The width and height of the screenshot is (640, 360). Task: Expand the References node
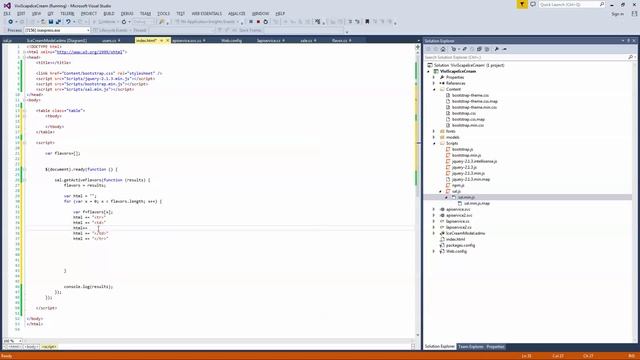click(x=434, y=83)
